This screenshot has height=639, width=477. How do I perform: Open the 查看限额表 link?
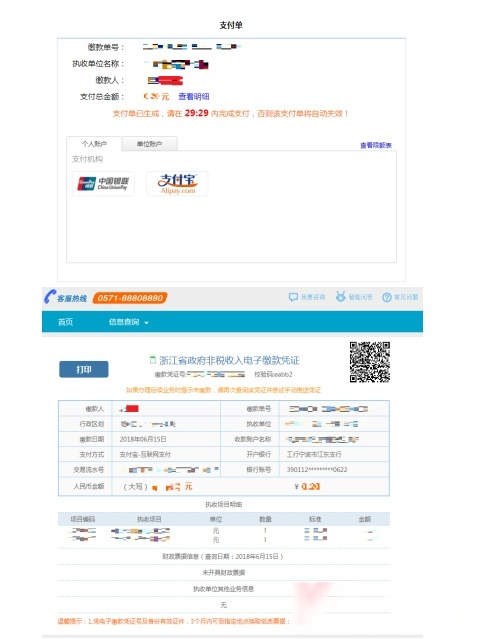coord(376,145)
